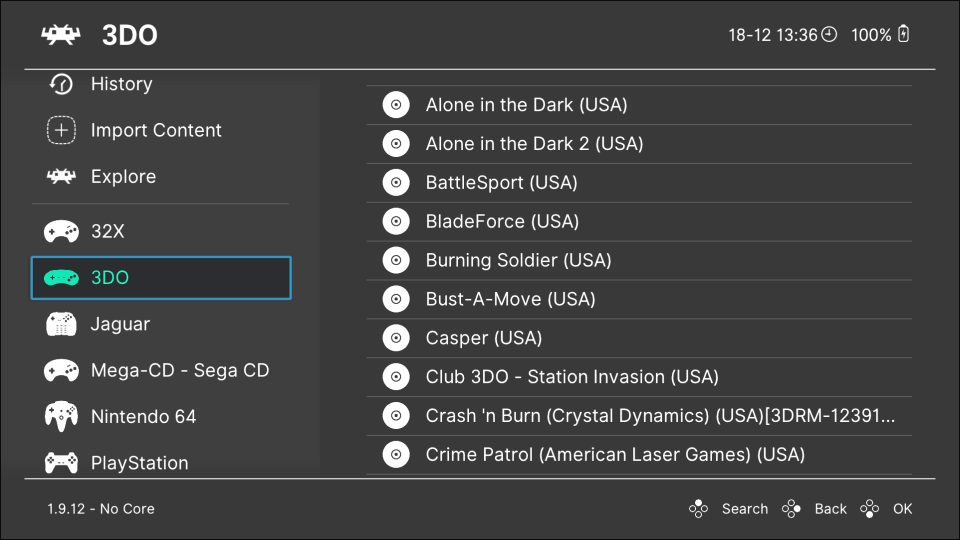This screenshot has width=960, height=540.
Task: Select Club 3DO - Station Invasion entry
Action: tap(572, 377)
